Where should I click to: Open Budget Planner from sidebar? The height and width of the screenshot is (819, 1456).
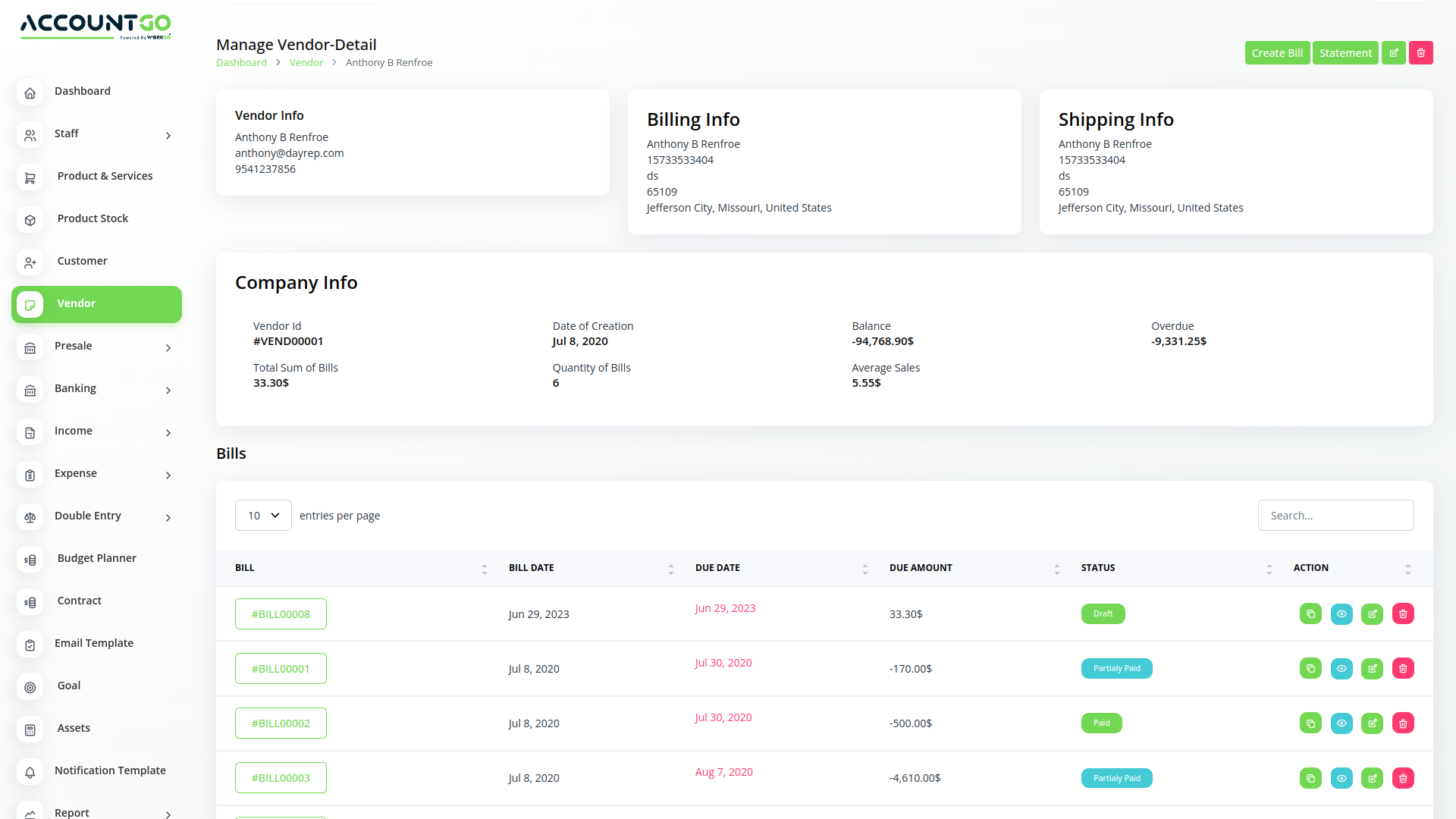click(96, 558)
